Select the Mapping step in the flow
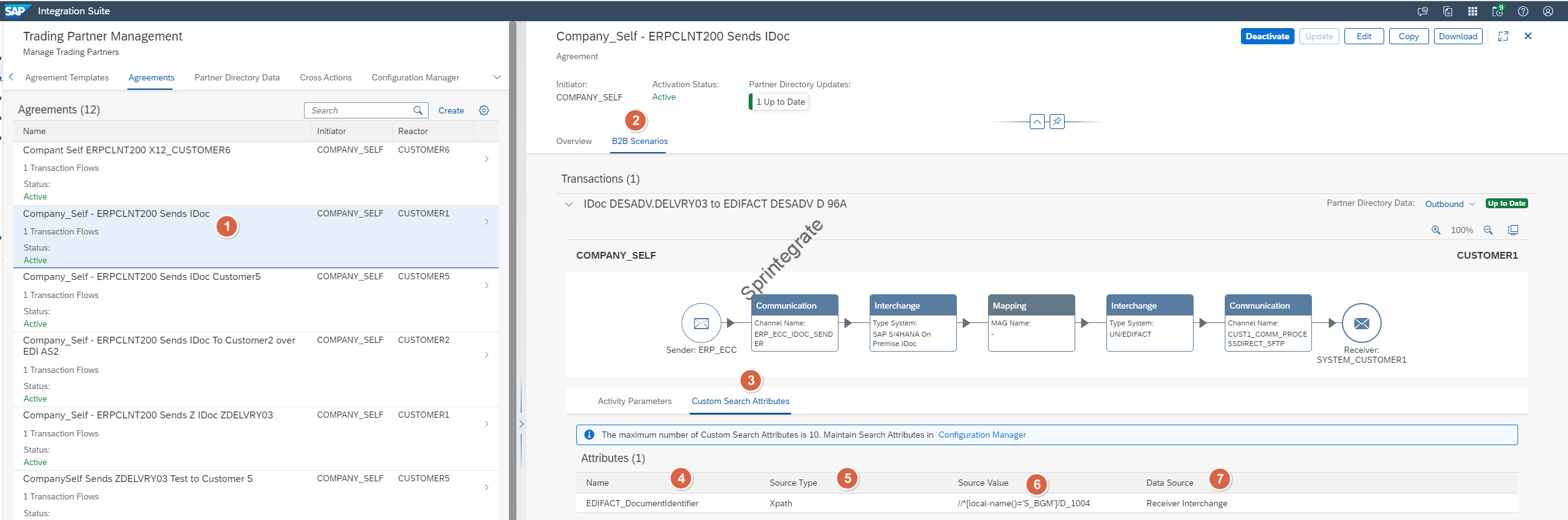 (x=1031, y=323)
